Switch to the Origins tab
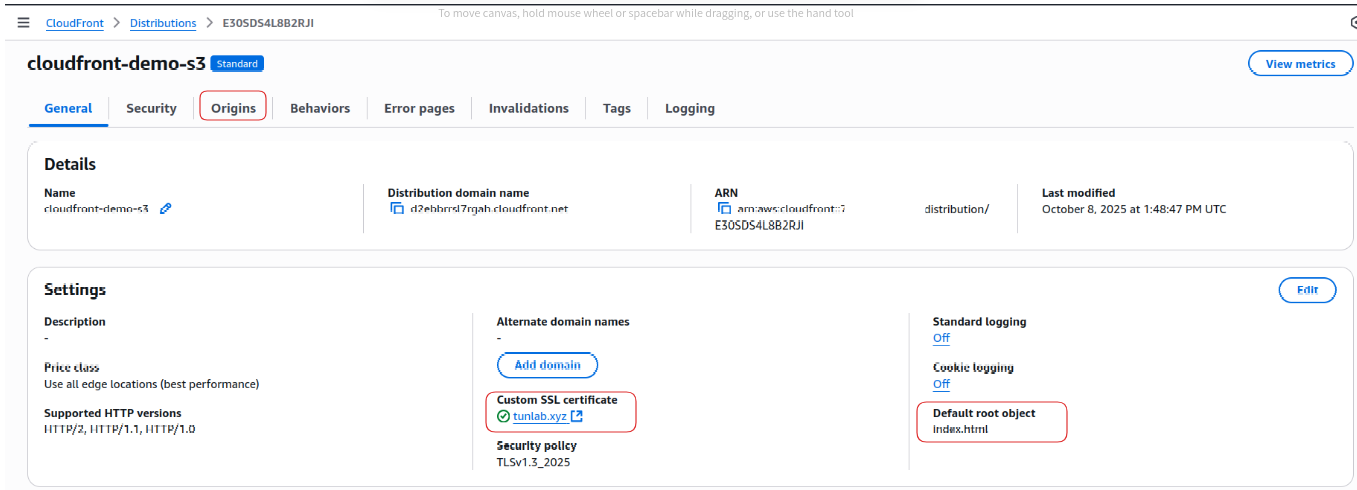Screen dimensions: 1357x490 pos(233,108)
